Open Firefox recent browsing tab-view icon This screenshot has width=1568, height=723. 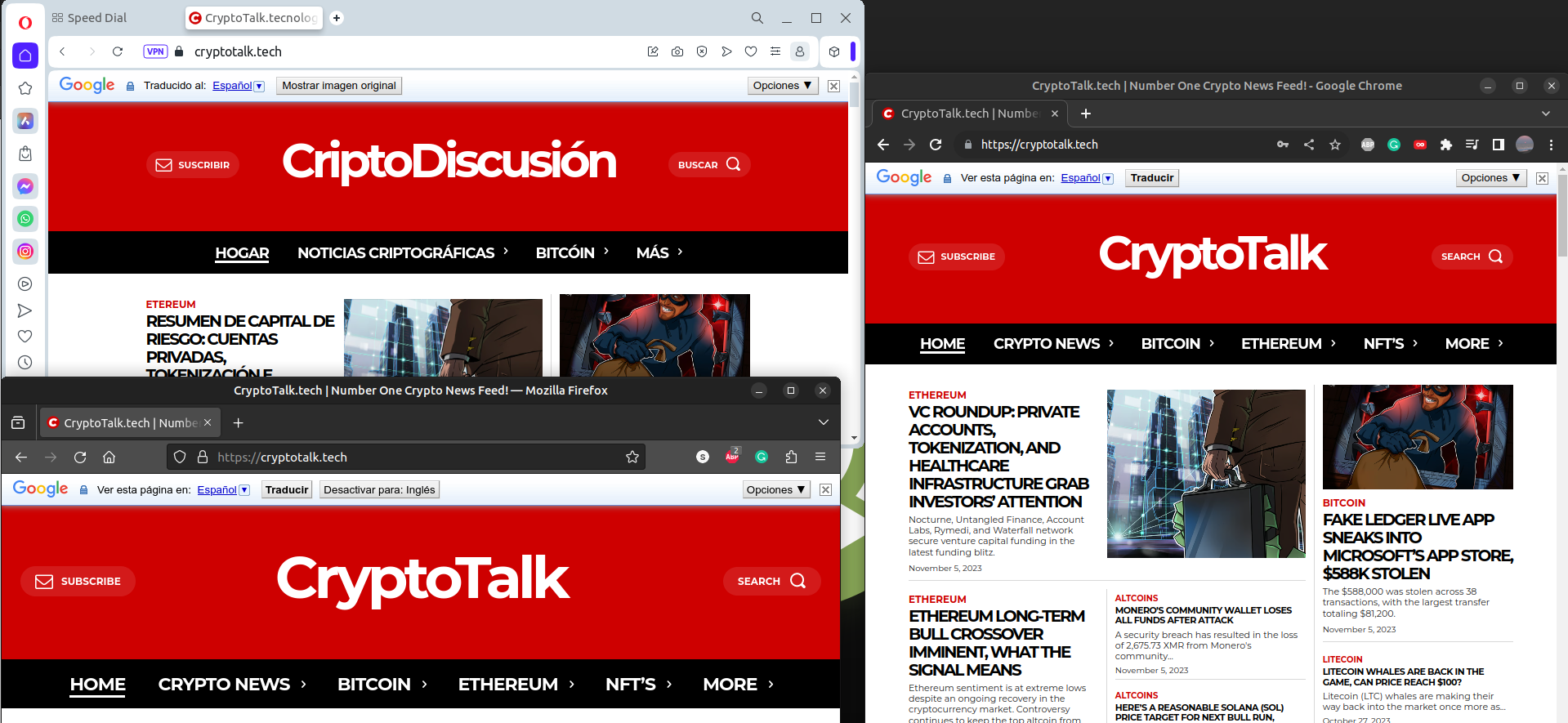click(18, 422)
